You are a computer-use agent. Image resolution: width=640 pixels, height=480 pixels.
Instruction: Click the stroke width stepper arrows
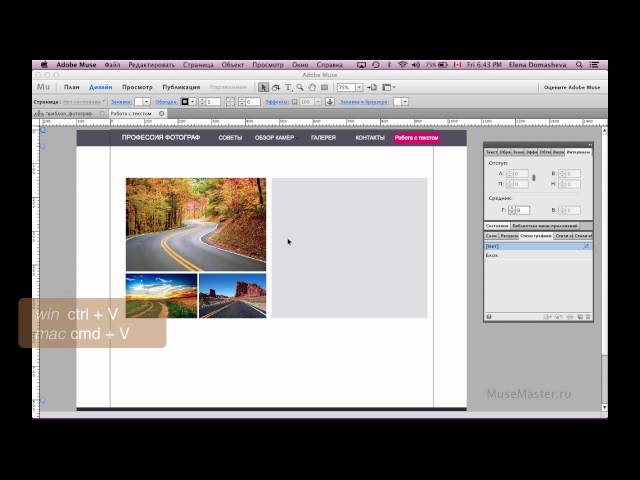(202, 102)
